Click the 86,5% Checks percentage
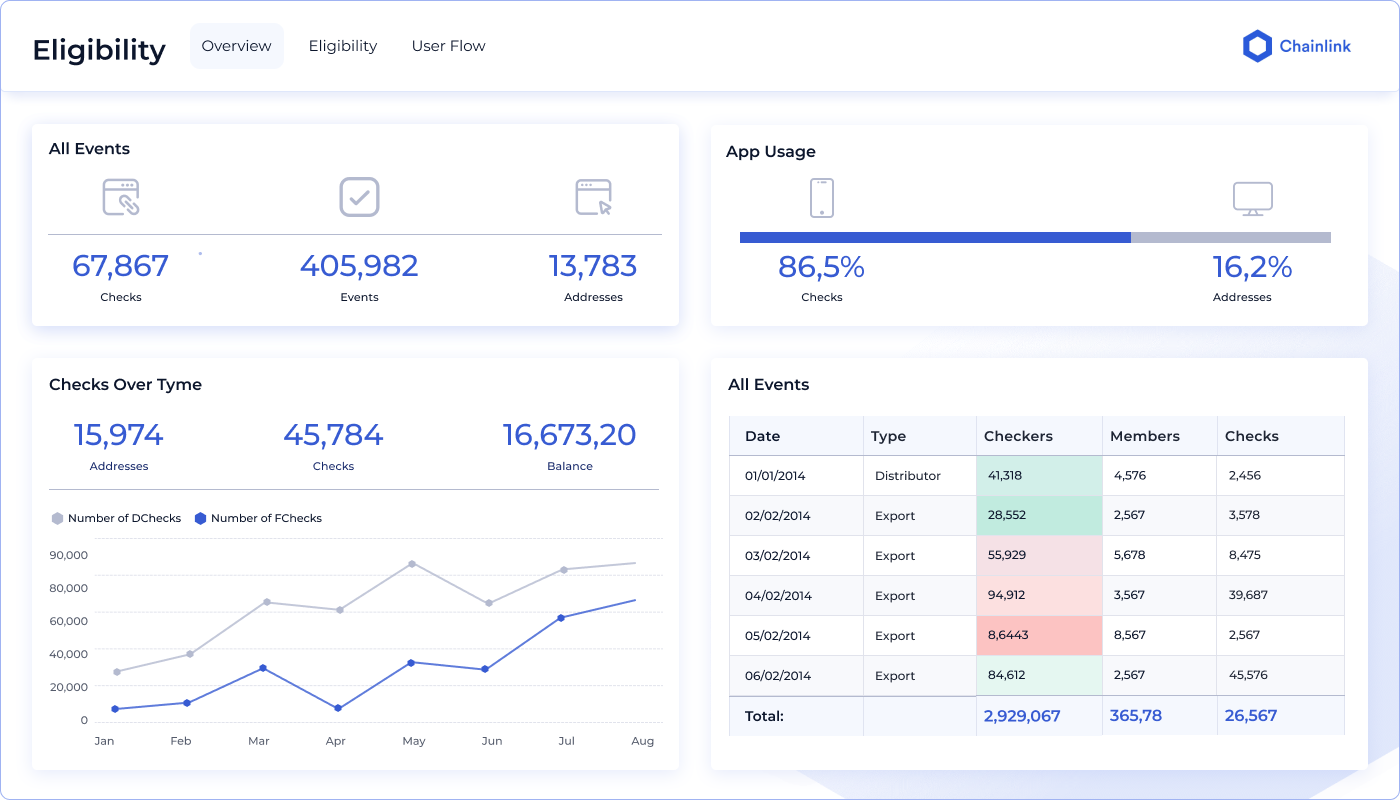 (822, 267)
